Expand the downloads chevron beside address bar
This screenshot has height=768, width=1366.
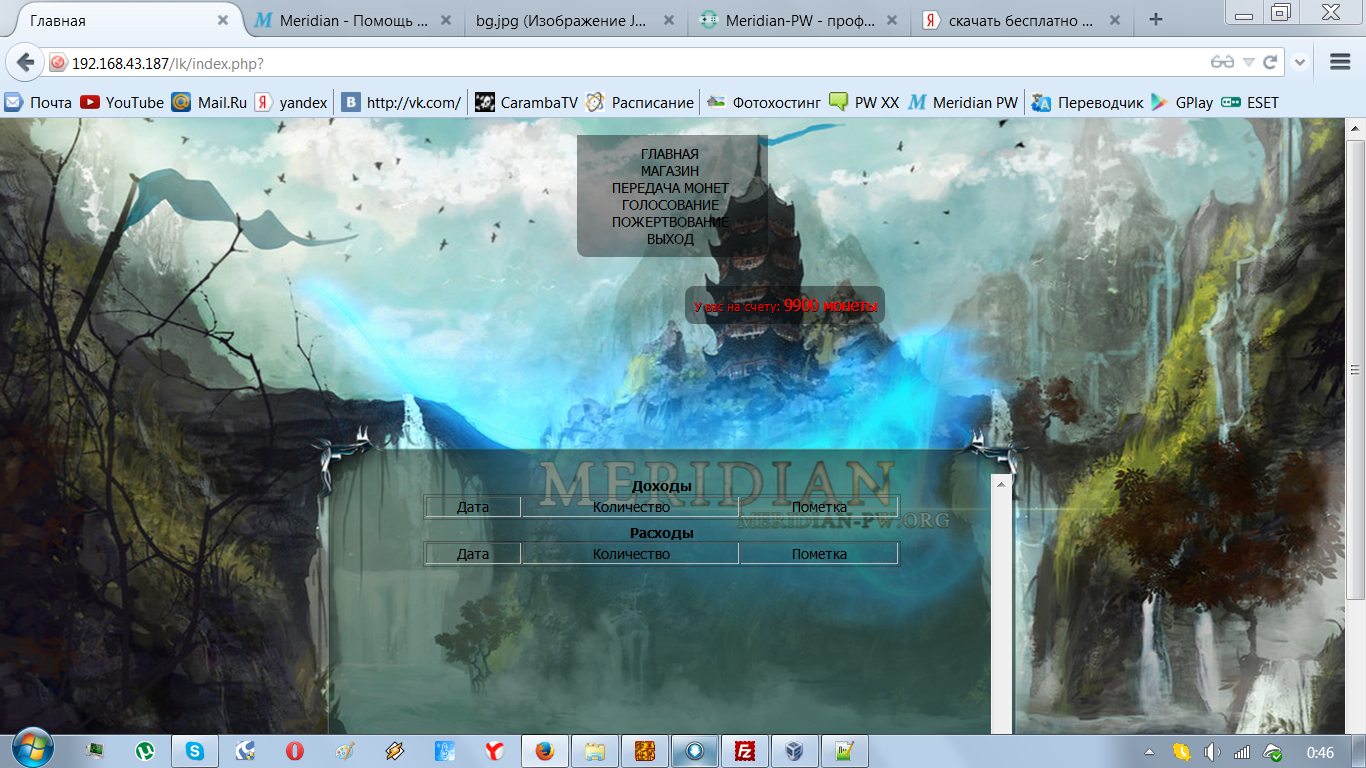[x=1300, y=62]
